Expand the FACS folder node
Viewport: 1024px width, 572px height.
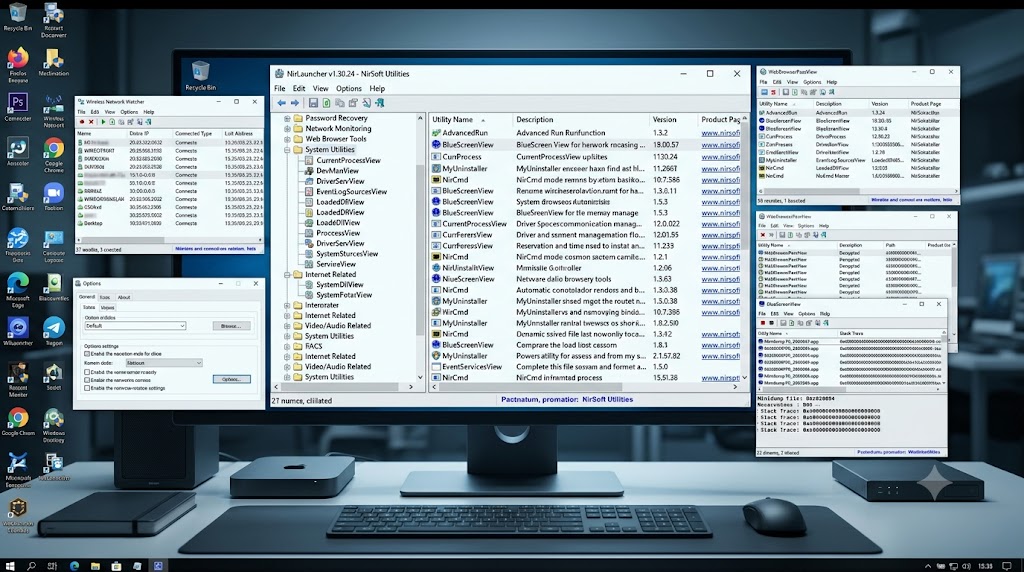287,346
